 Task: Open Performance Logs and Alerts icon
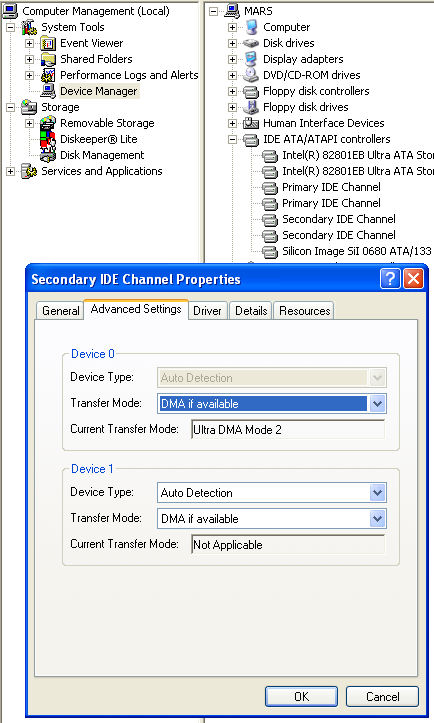click(x=48, y=75)
